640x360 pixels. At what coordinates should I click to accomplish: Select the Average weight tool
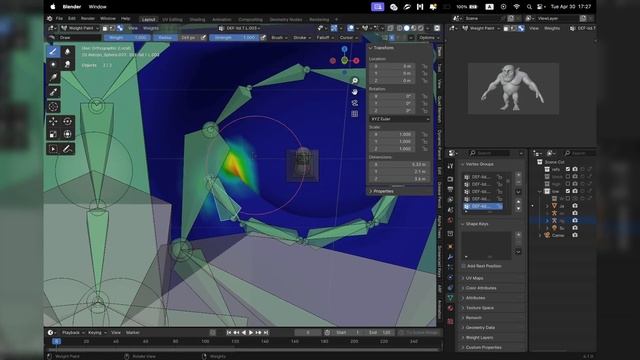point(53,64)
